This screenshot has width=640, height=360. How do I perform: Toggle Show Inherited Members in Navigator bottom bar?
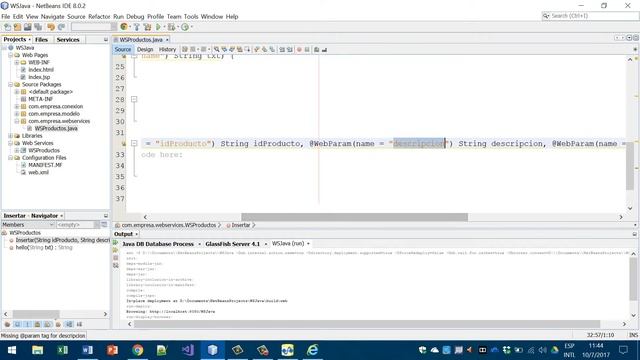pyautogui.click(x=7, y=324)
